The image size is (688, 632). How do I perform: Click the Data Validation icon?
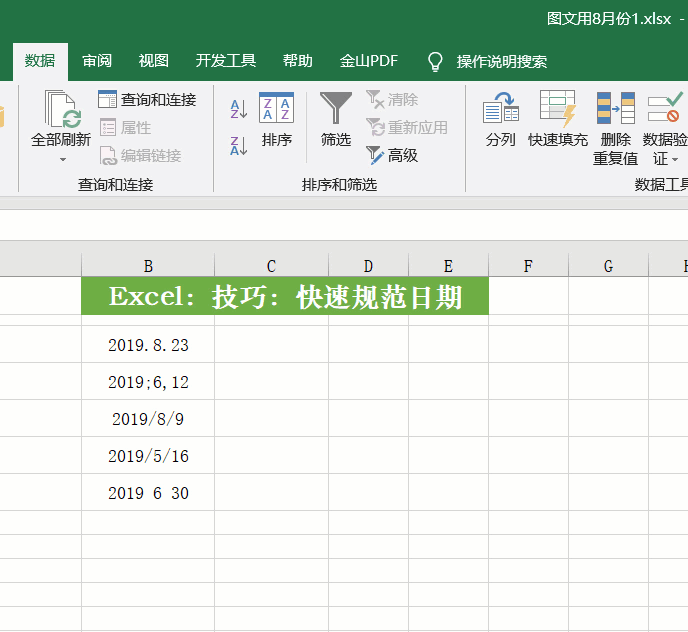point(665,107)
